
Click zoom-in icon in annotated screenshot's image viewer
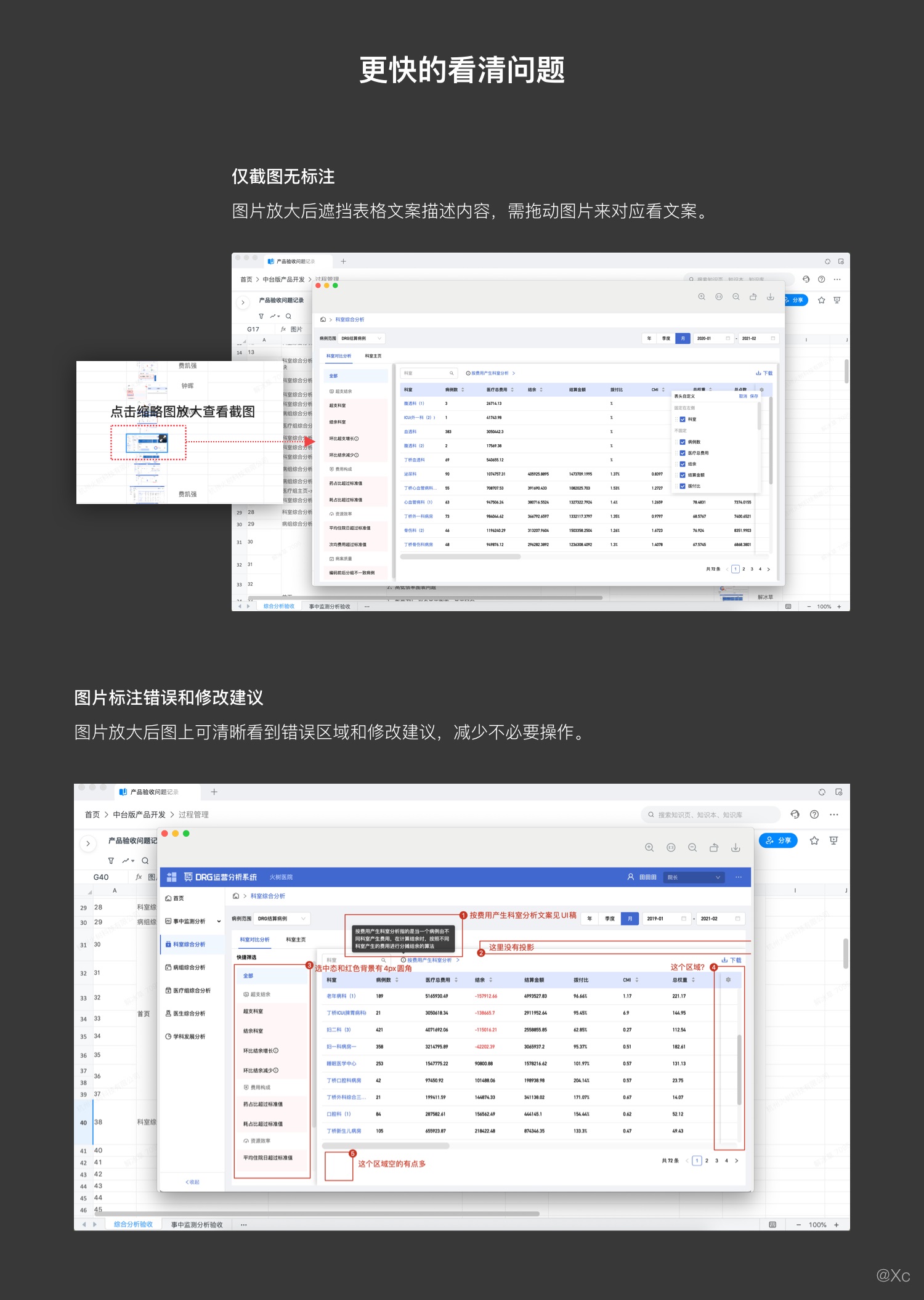[x=649, y=847]
